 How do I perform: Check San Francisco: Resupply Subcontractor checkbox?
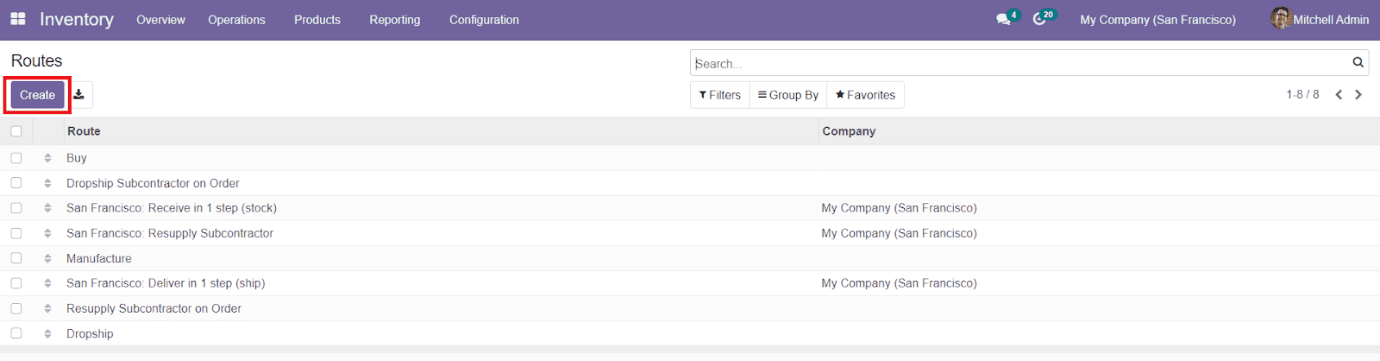(16, 233)
